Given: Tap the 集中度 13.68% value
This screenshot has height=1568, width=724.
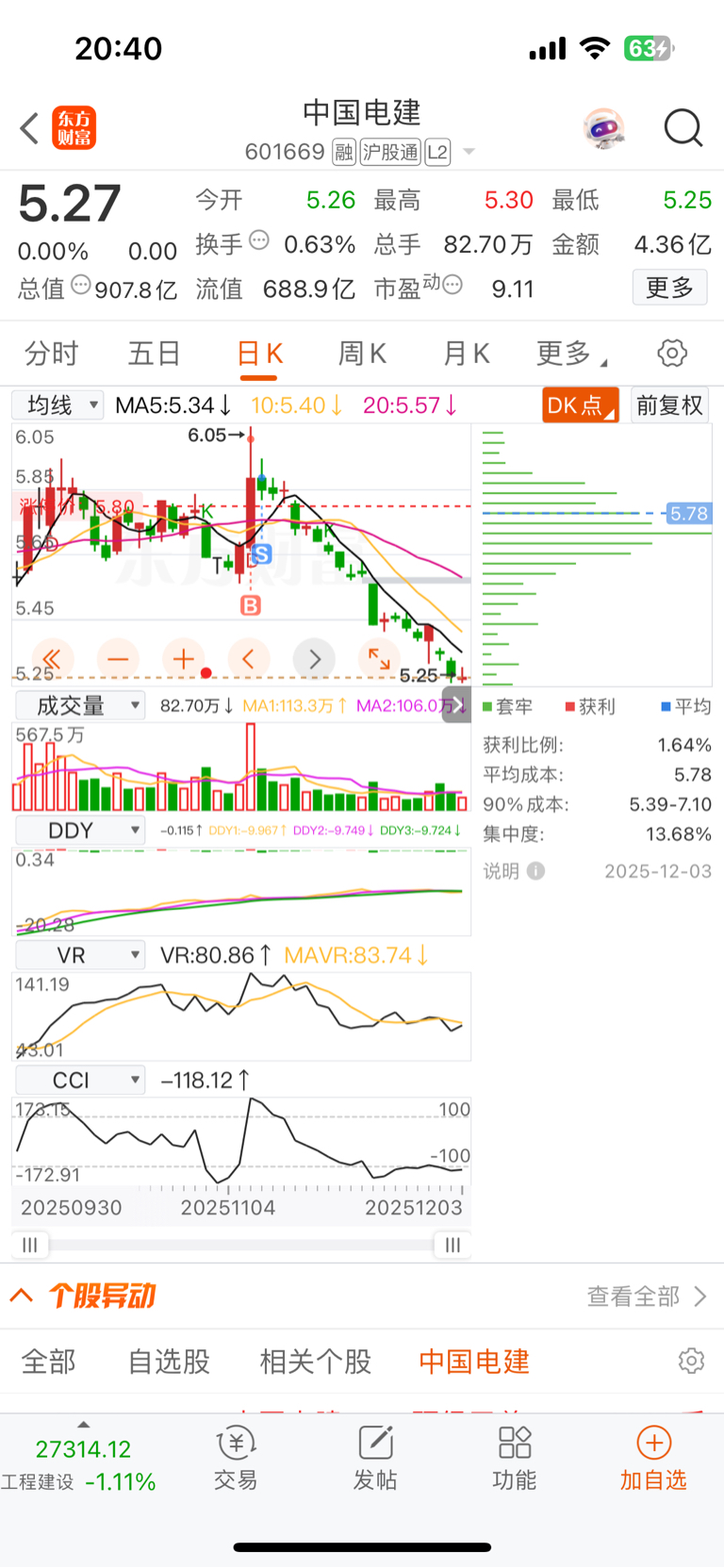Looking at the screenshot, I should pos(679,834).
